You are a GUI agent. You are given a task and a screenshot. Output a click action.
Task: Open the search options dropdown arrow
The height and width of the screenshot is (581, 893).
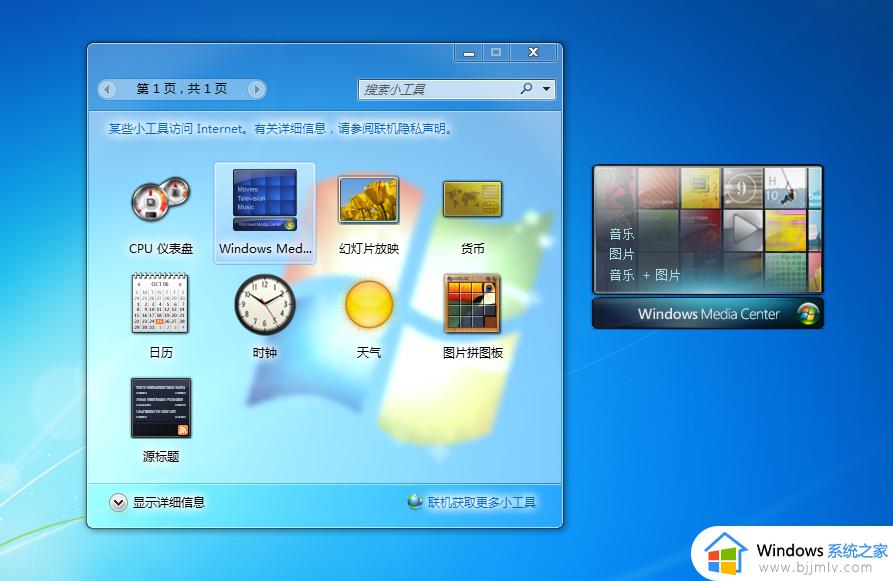tap(547, 89)
